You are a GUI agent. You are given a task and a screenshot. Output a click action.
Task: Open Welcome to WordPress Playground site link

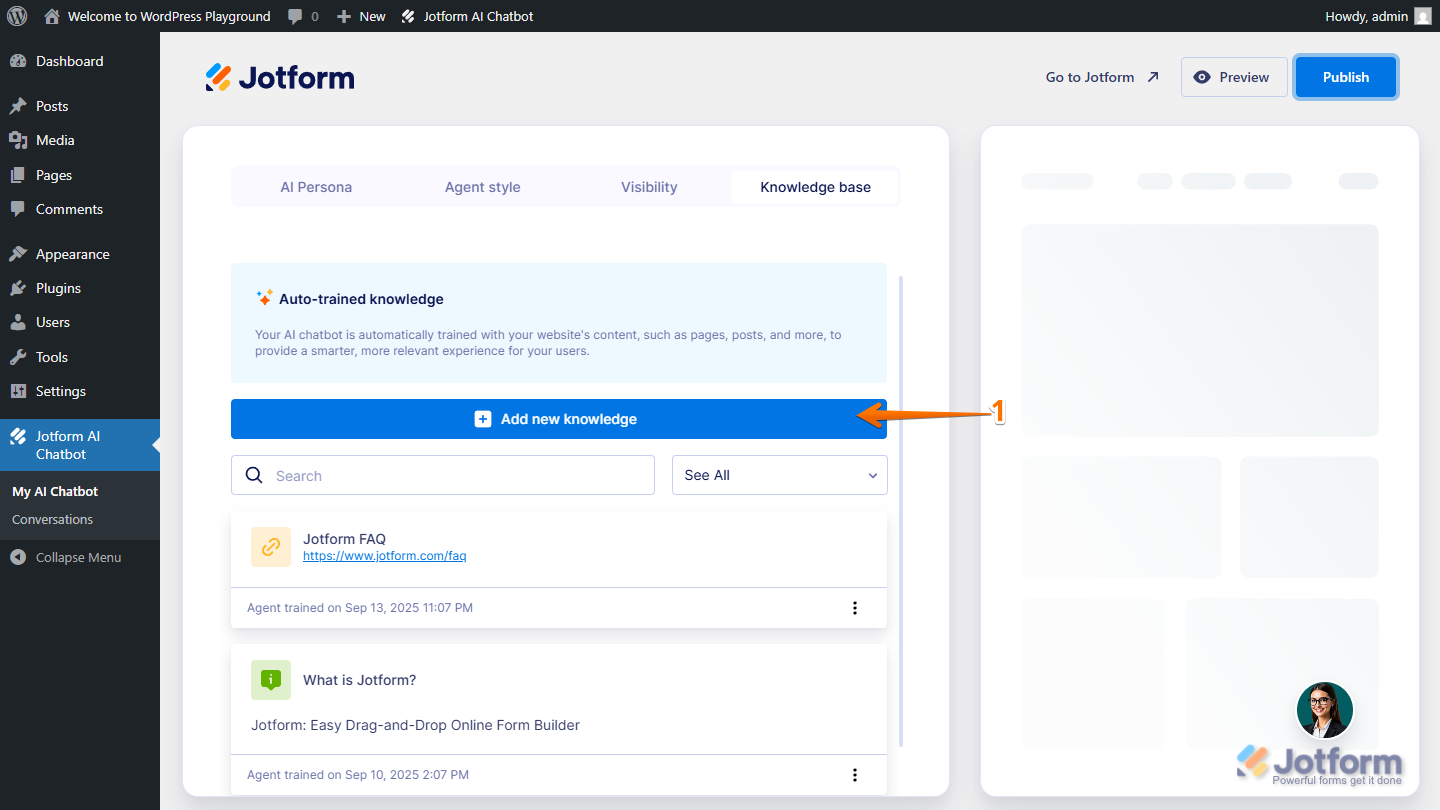point(157,16)
